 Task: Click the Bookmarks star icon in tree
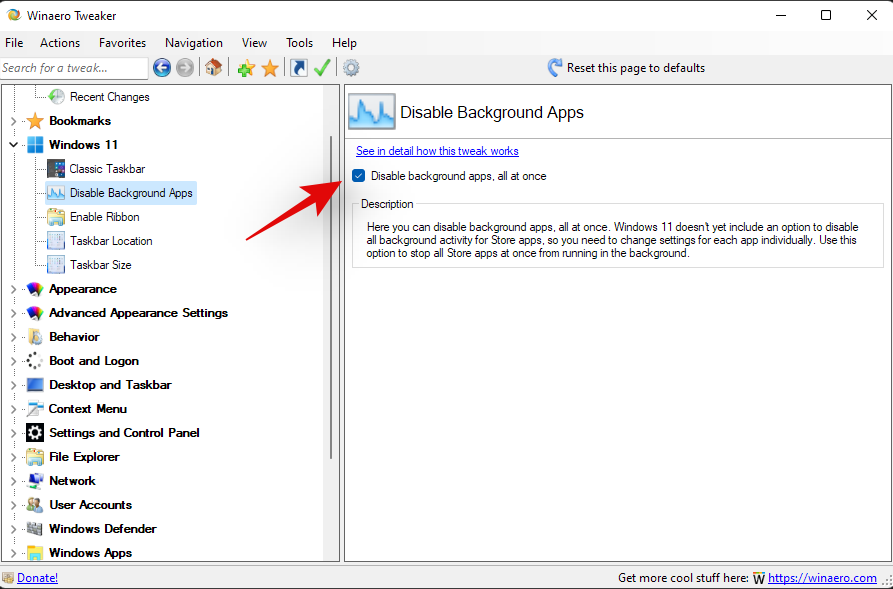(35, 121)
